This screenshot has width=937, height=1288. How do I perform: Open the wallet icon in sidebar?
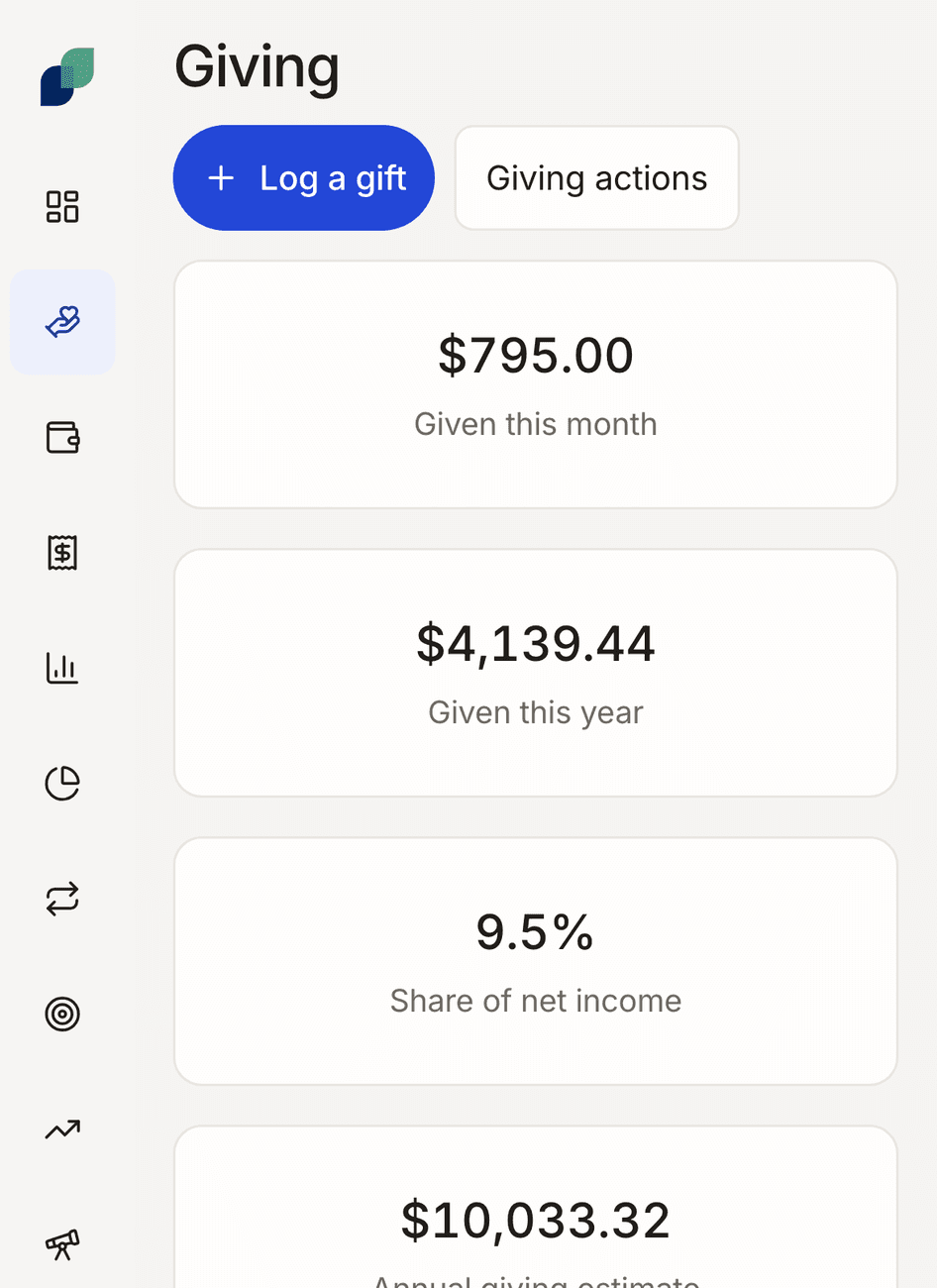click(x=62, y=437)
